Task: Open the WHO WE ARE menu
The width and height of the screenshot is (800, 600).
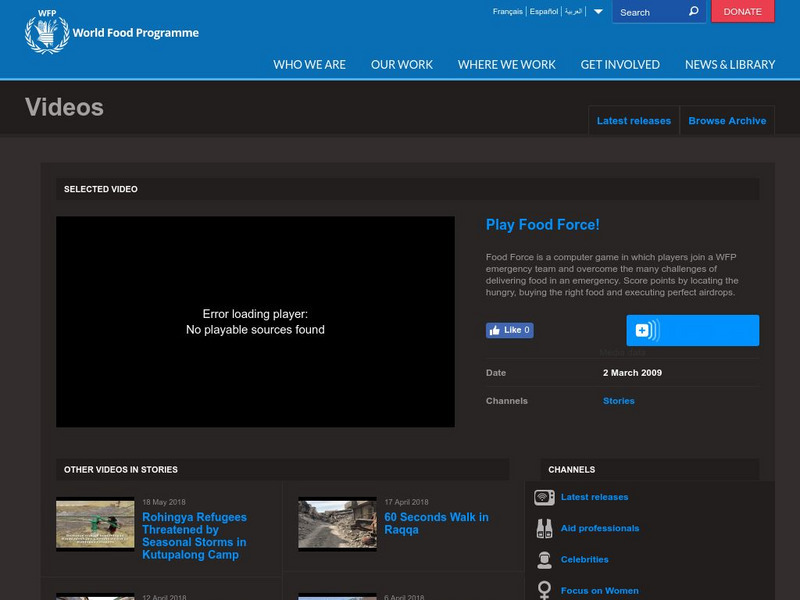Action: click(x=308, y=64)
